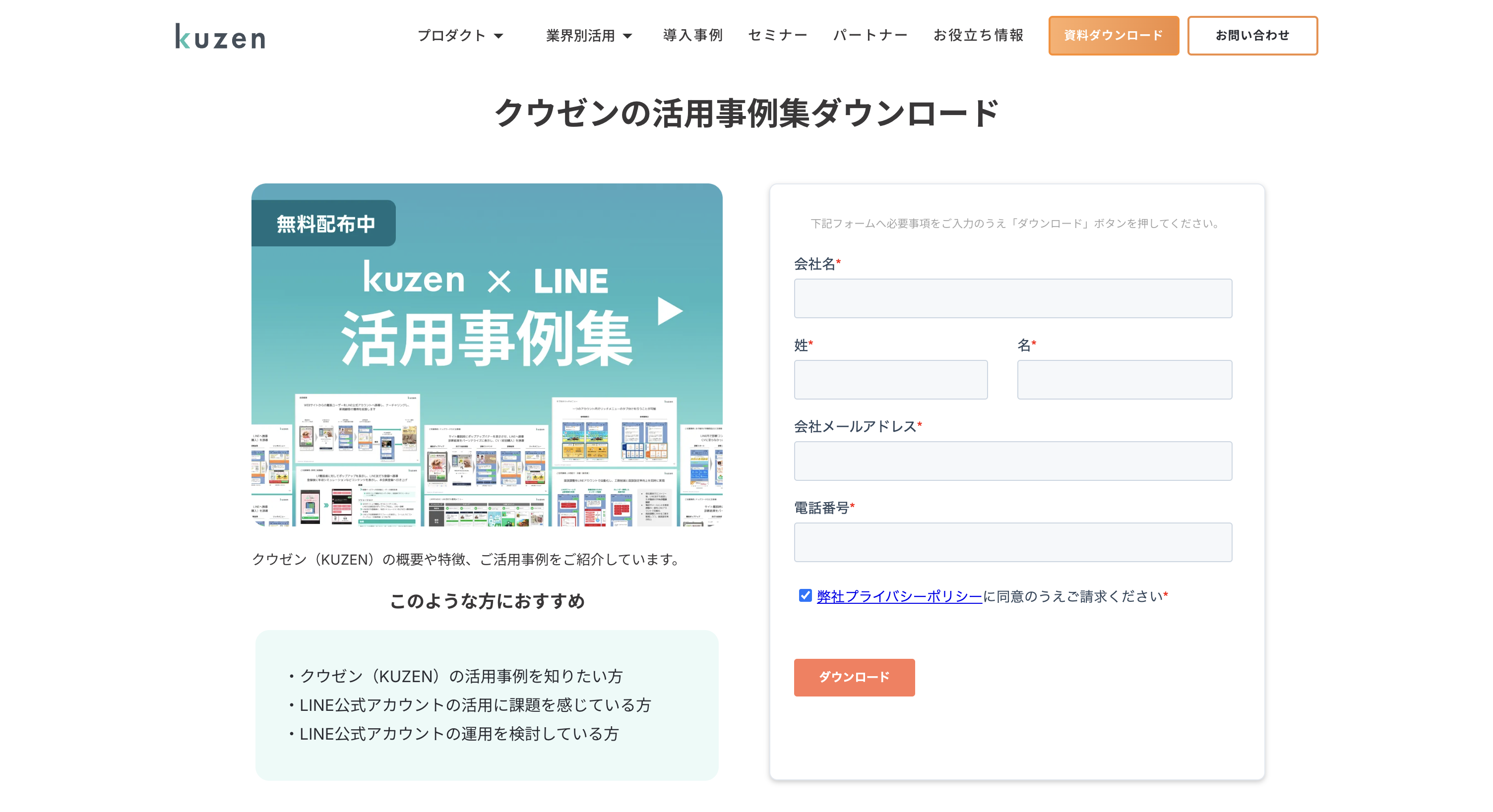
Task: Click the bullet クウゼン（KUZEN）の活用事例を知りたい方
Action: click(x=455, y=676)
